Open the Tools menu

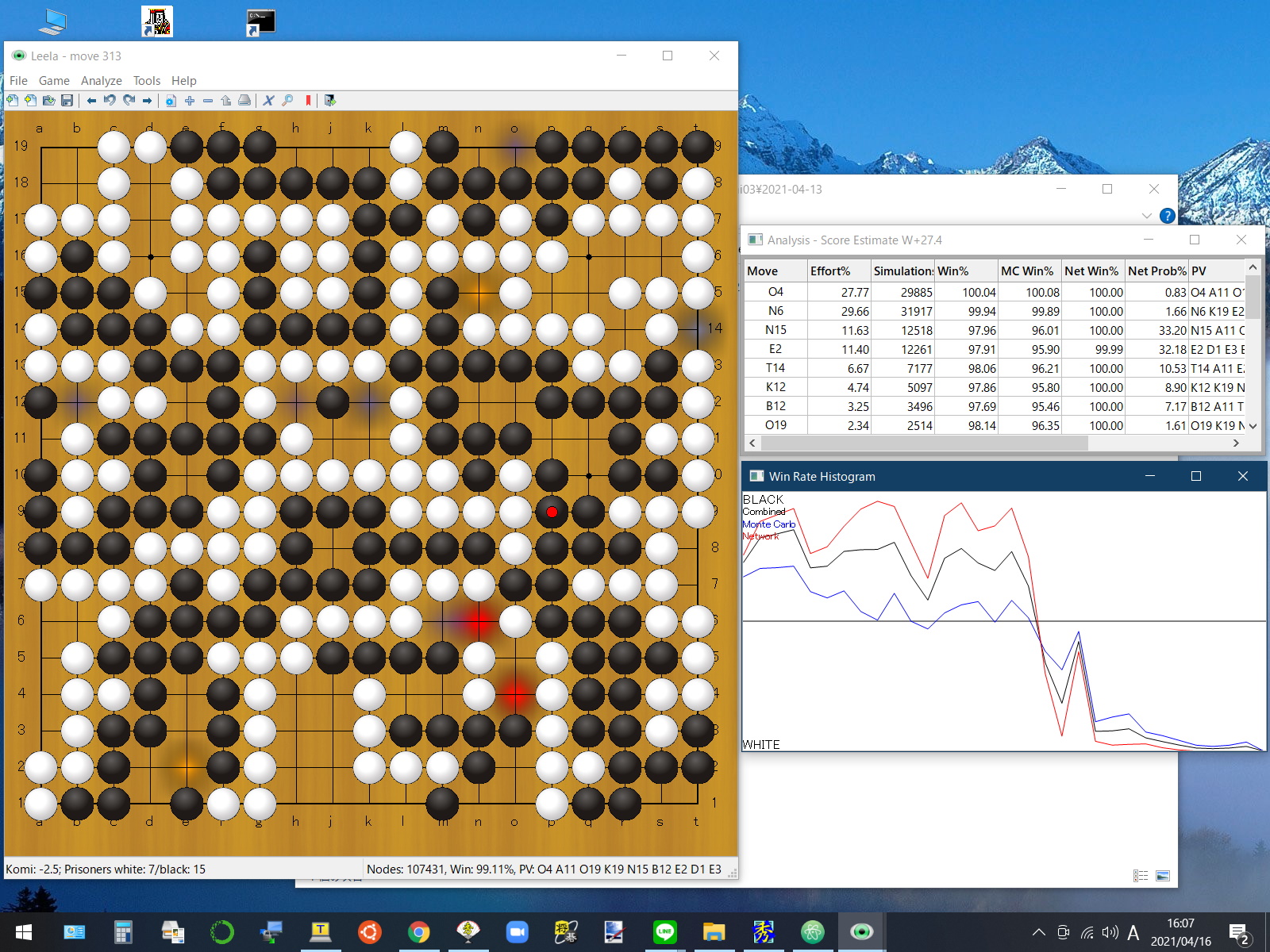[x=146, y=81]
